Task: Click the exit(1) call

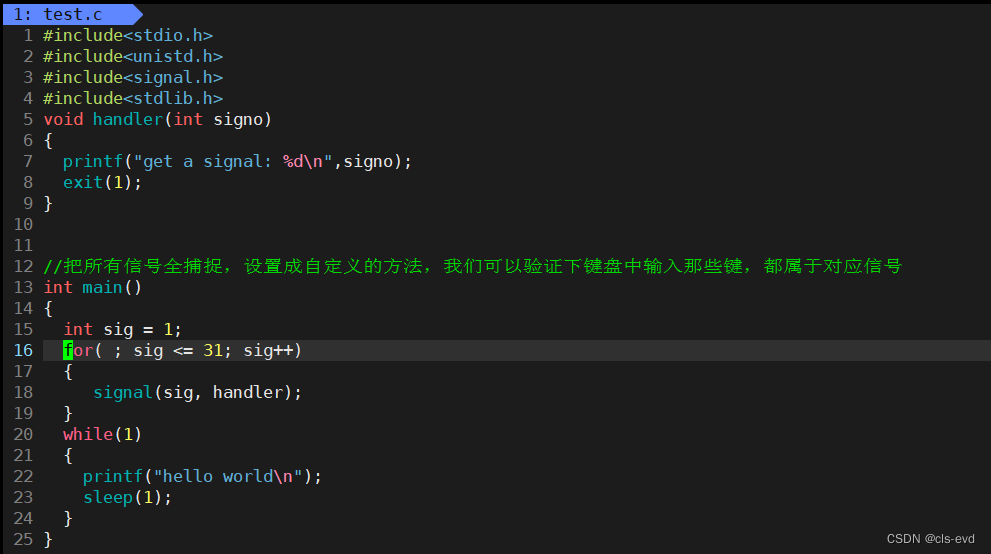Action: click(x=102, y=182)
